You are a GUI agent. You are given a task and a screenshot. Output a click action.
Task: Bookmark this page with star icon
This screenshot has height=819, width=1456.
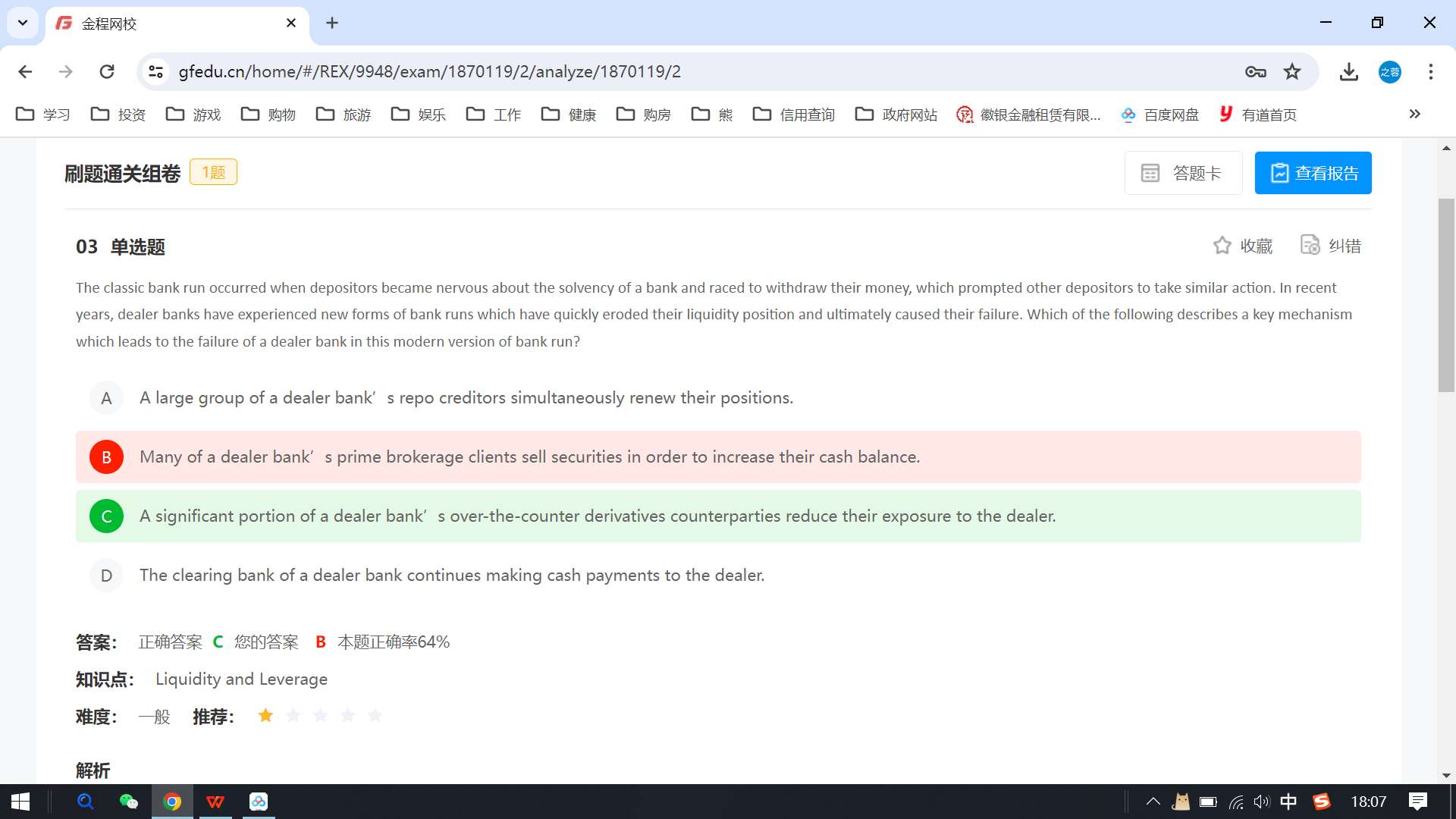1292,72
